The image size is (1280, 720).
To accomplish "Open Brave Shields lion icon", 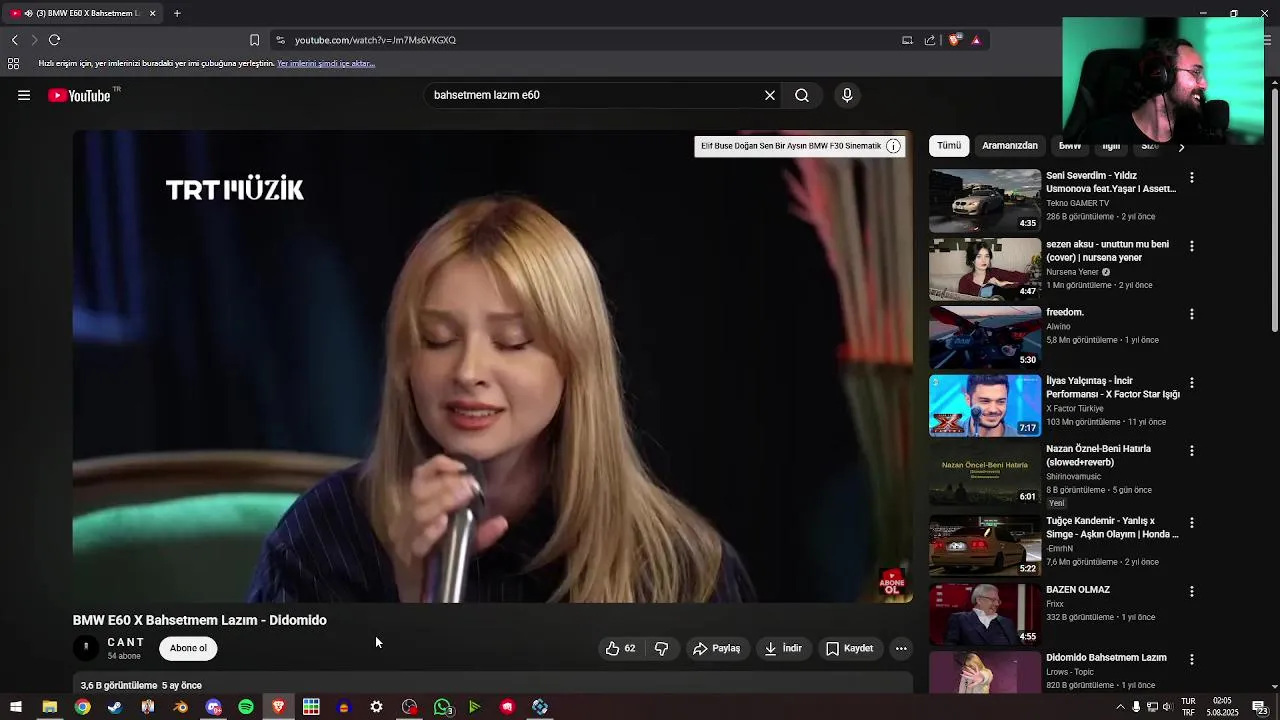I will (x=954, y=40).
